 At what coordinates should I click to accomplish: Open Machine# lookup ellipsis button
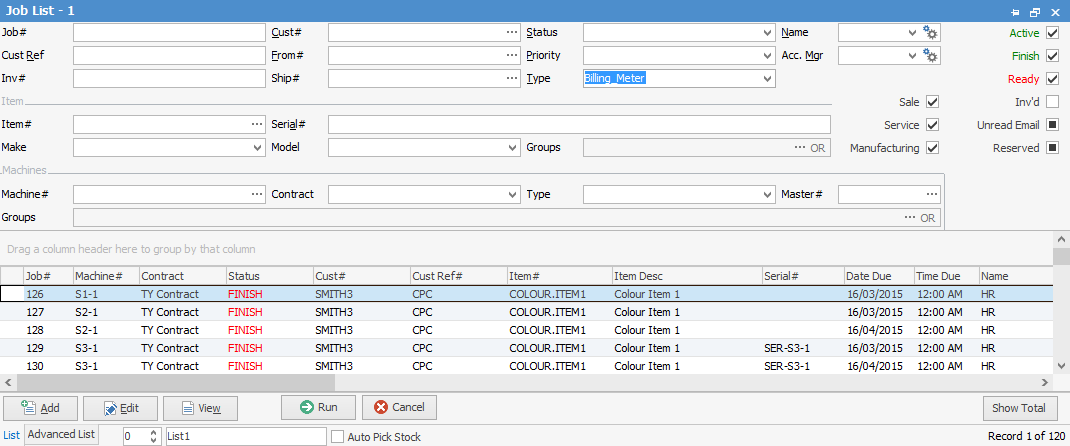256,194
